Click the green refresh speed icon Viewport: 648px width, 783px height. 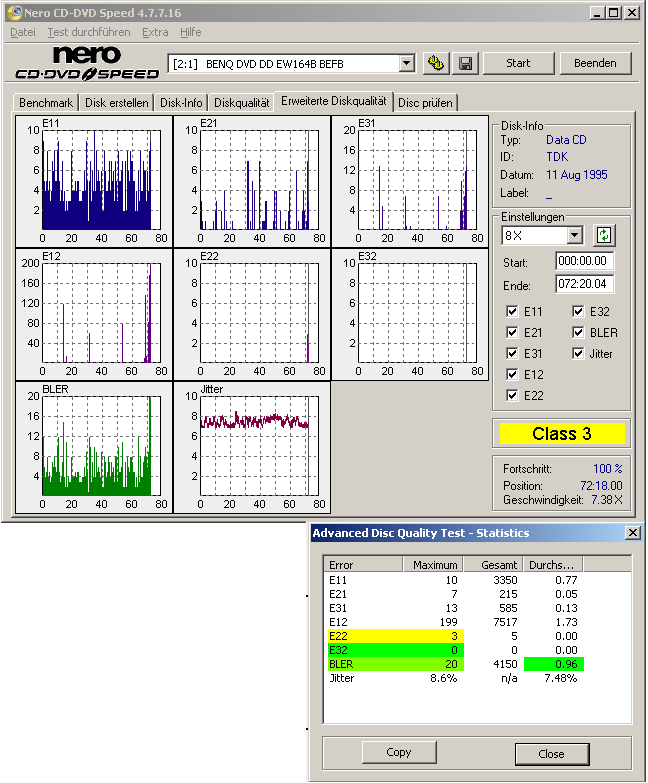point(604,235)
